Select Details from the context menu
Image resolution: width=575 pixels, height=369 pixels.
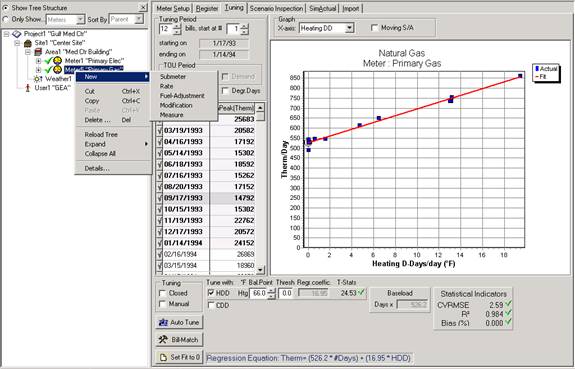point(97,169)
